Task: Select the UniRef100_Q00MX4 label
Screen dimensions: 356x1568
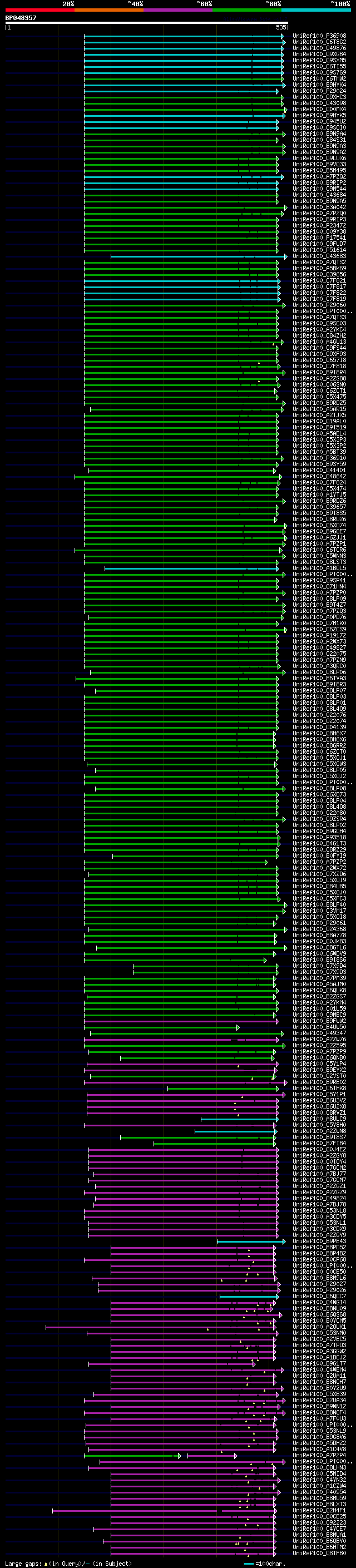Action: click(x=319, y=110)
